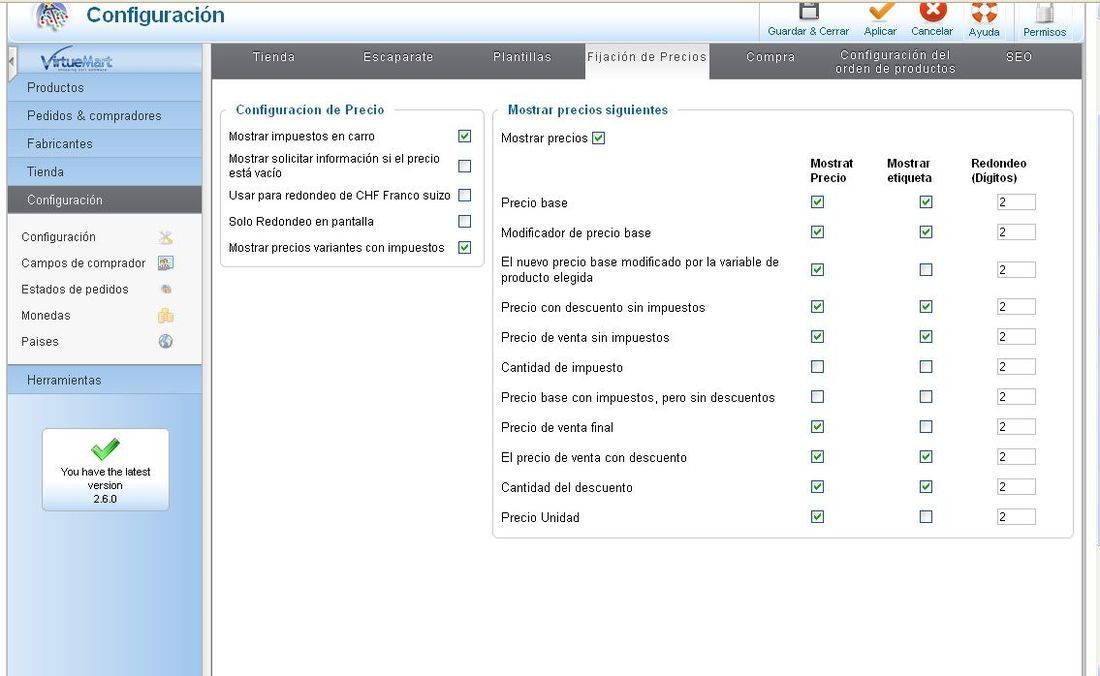Screen dimensions: 1100x676
Task: Click Redondeo field for Precio de venta sin impuestos
Action: [1016, 337]
